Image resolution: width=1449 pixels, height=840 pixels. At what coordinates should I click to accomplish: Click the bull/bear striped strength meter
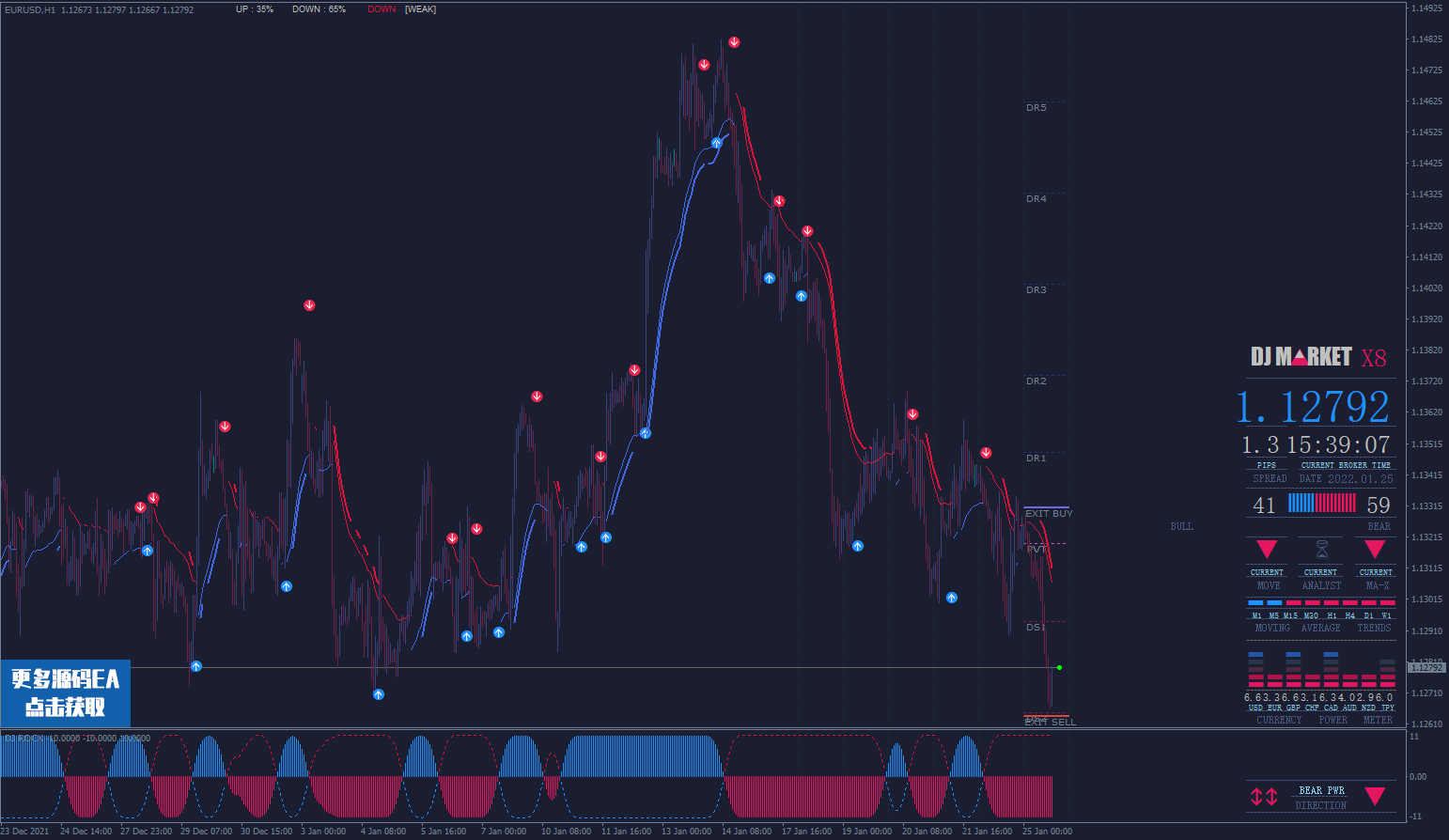[1321, 504]
